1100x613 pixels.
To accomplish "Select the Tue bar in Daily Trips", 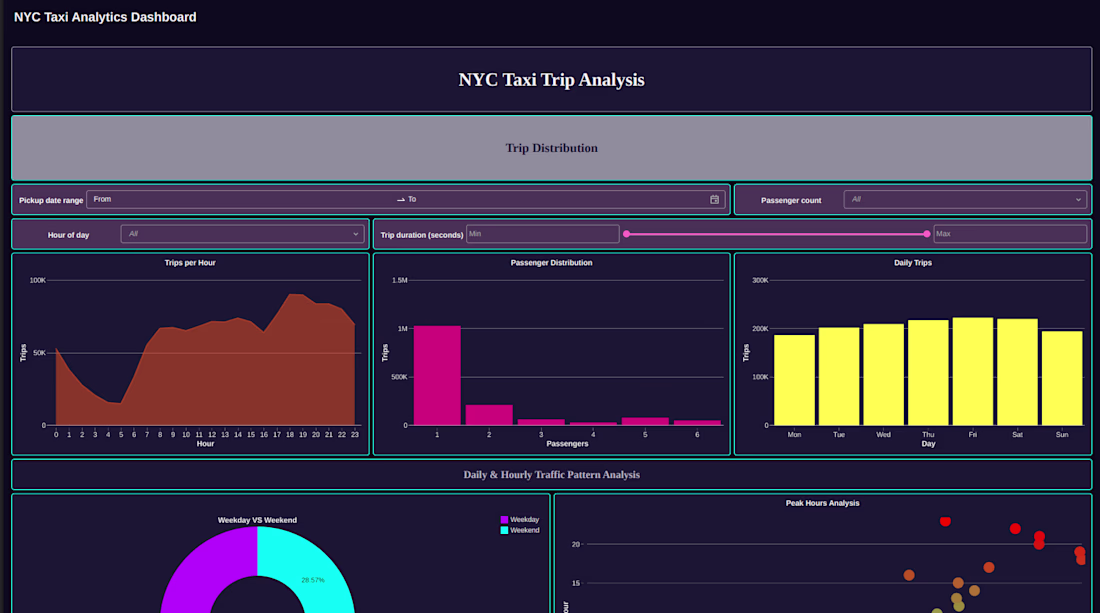I will click(838, 377).
